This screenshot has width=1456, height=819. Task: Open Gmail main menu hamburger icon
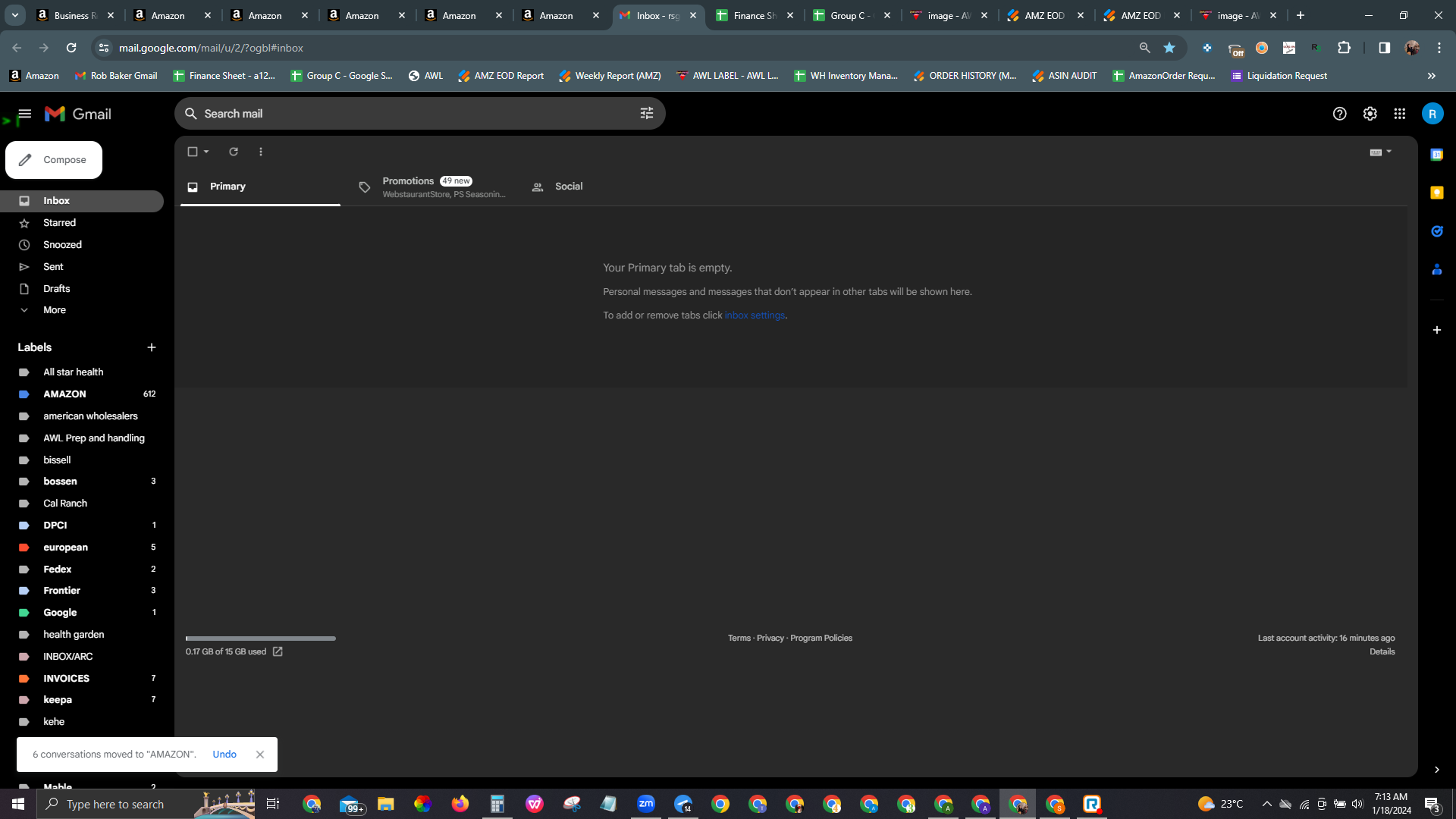pyautogui.click(x=24, y=114)
